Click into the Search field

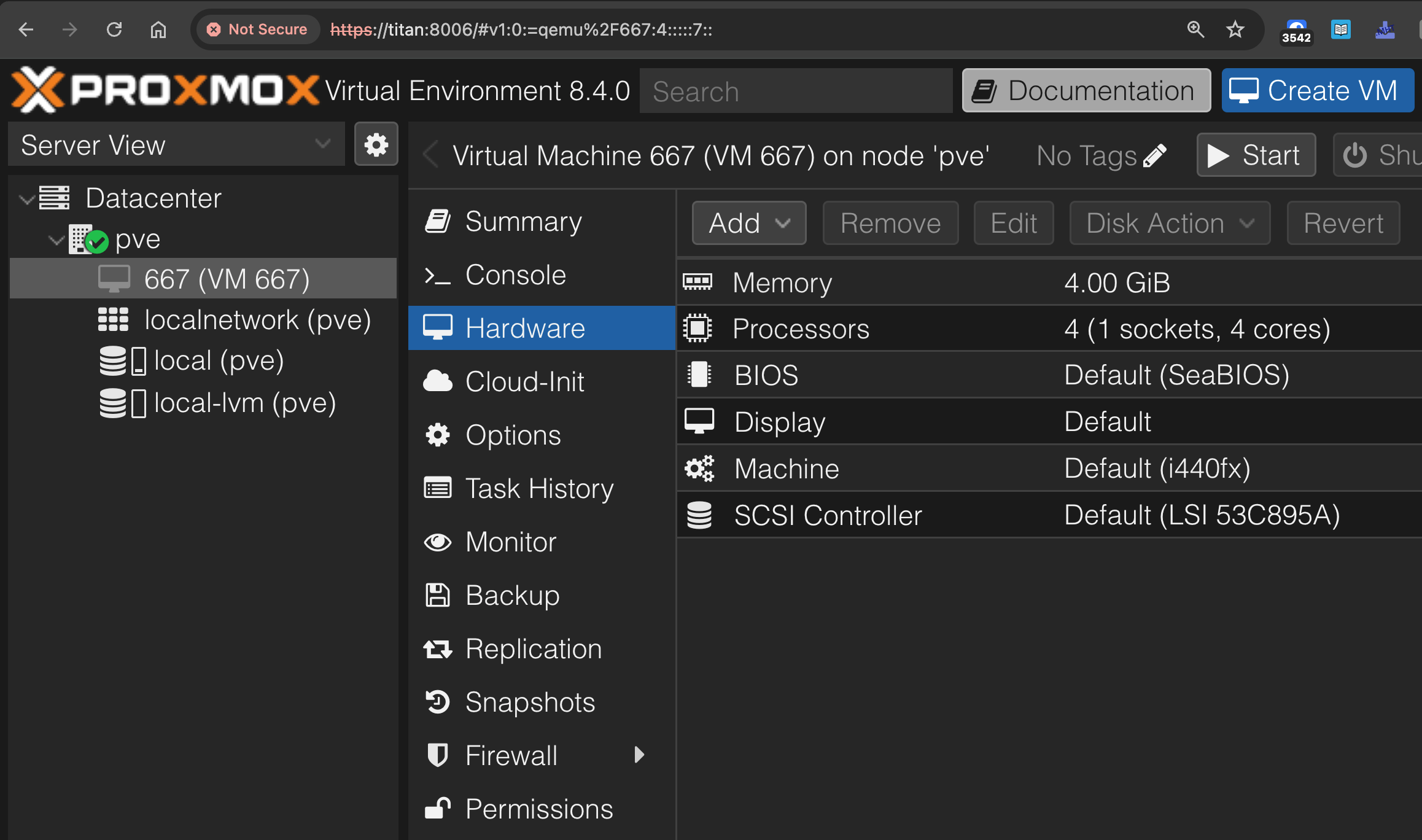click(x=796, y=91)
